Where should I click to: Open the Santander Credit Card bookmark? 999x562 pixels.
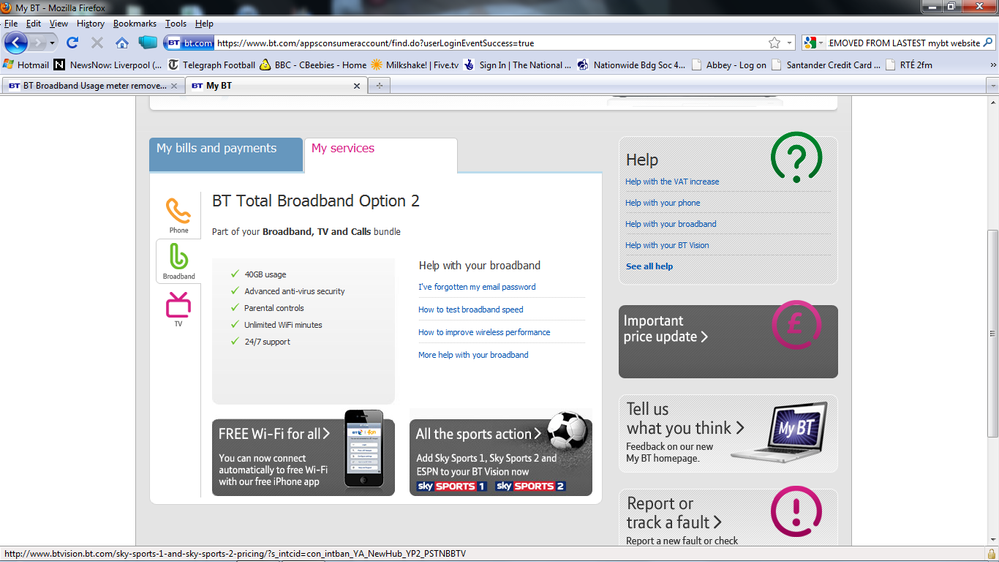[826, 65]
